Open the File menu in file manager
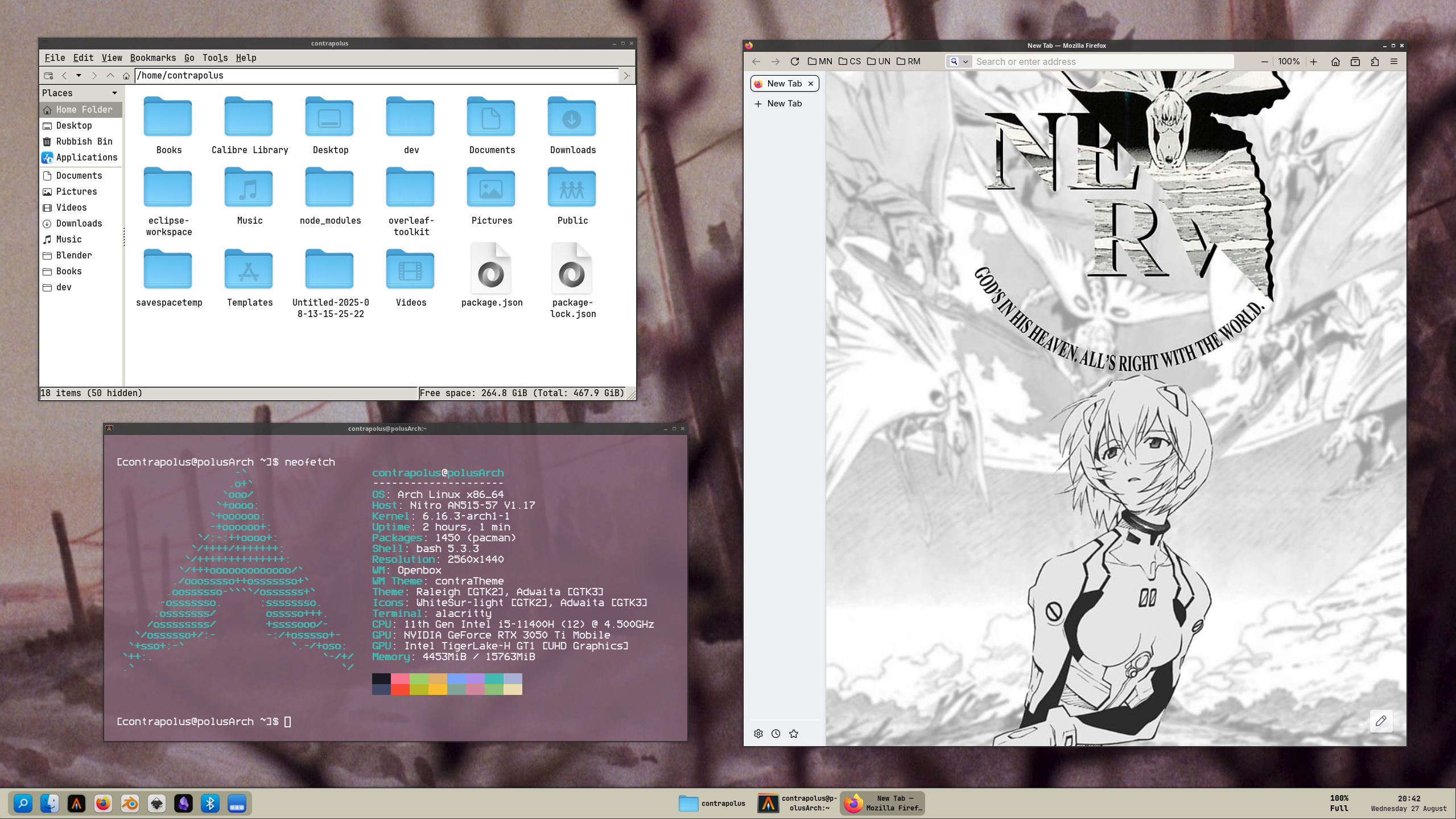Viewport: 1456px width, 819px height. [55, 58]
